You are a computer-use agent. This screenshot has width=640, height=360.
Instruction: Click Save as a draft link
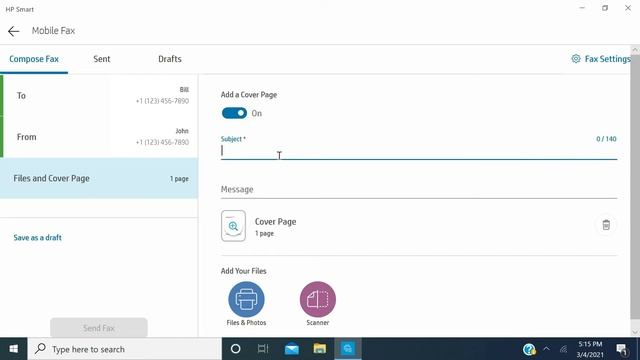pyautogui.click(x=38, y=238)
